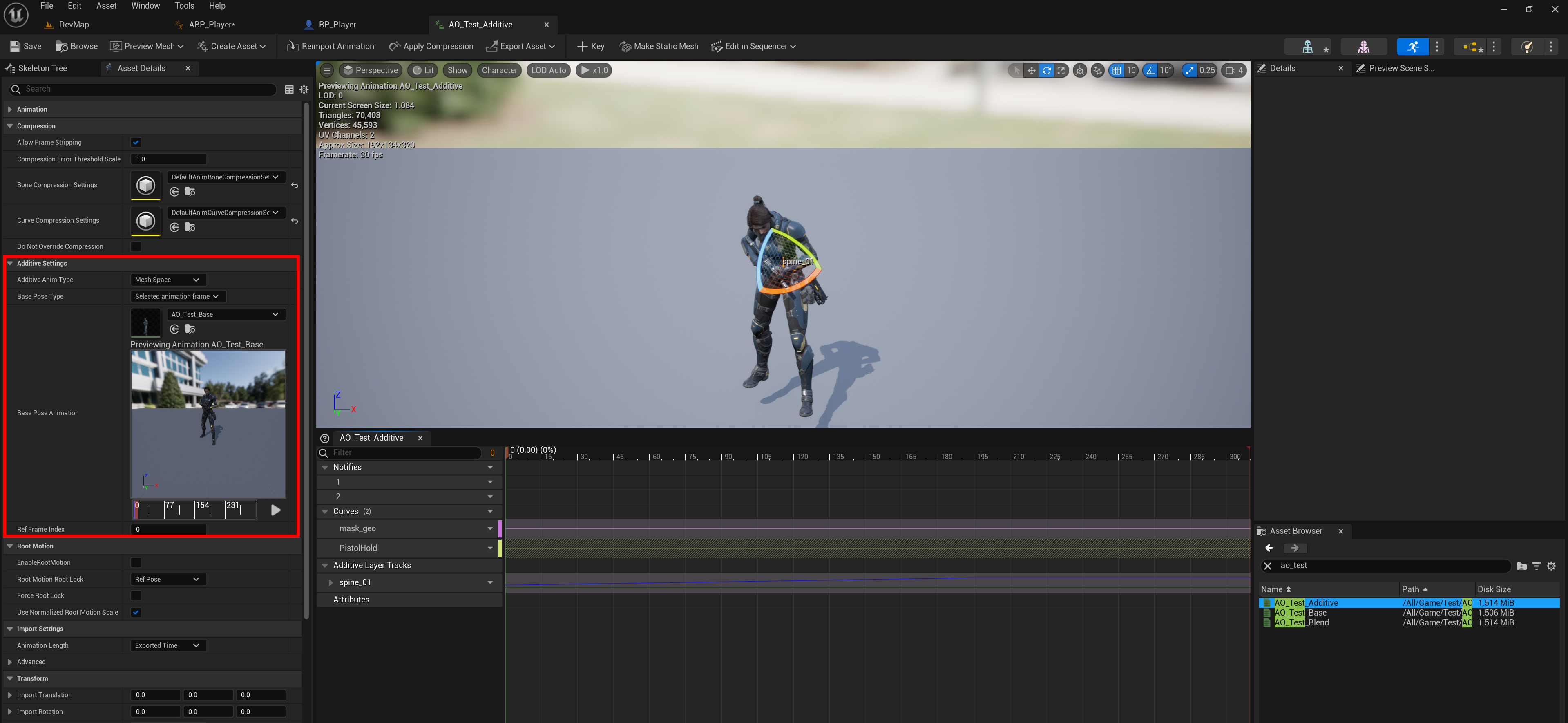Screen dimensions: 1568x723
Task: Open the Preview Mesh dropdown
Action: coord(146,46)
